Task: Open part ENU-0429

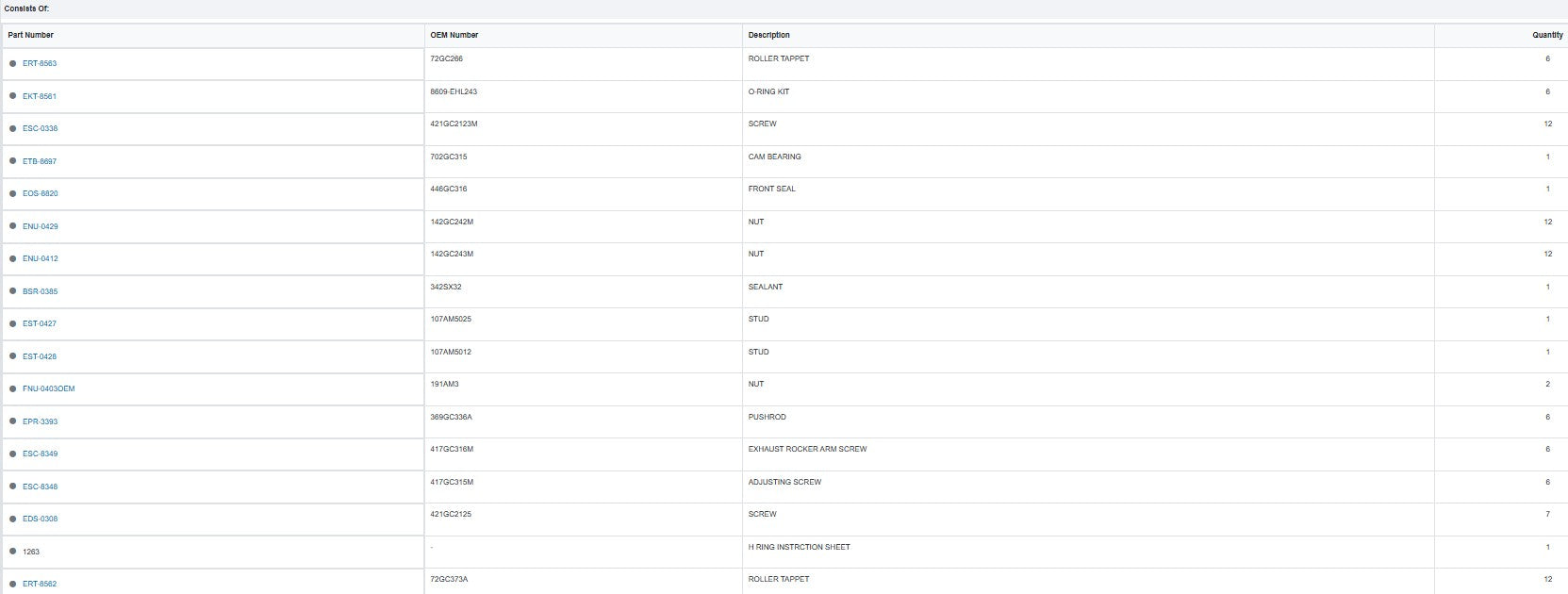Action: click(x=40, y=226)
